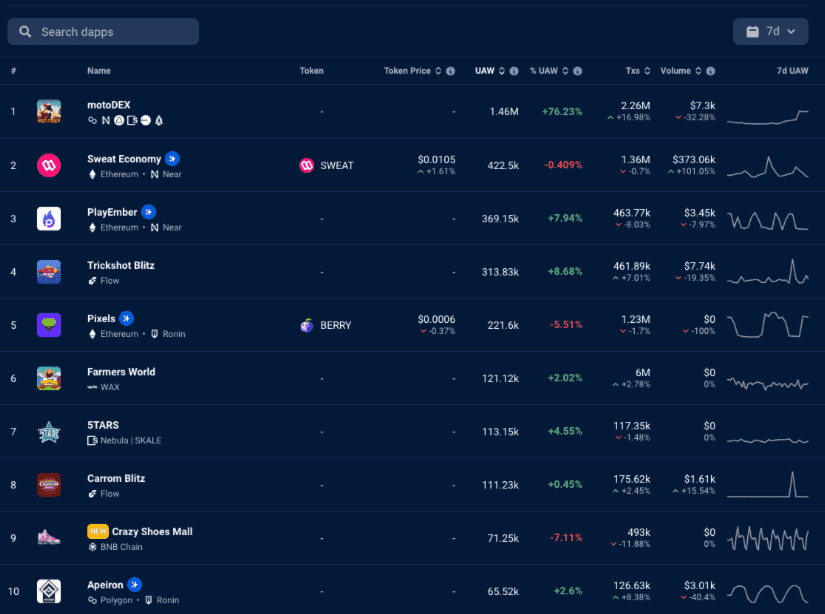Open the 7d time range dropdown
825x614 pixels.
771,32
